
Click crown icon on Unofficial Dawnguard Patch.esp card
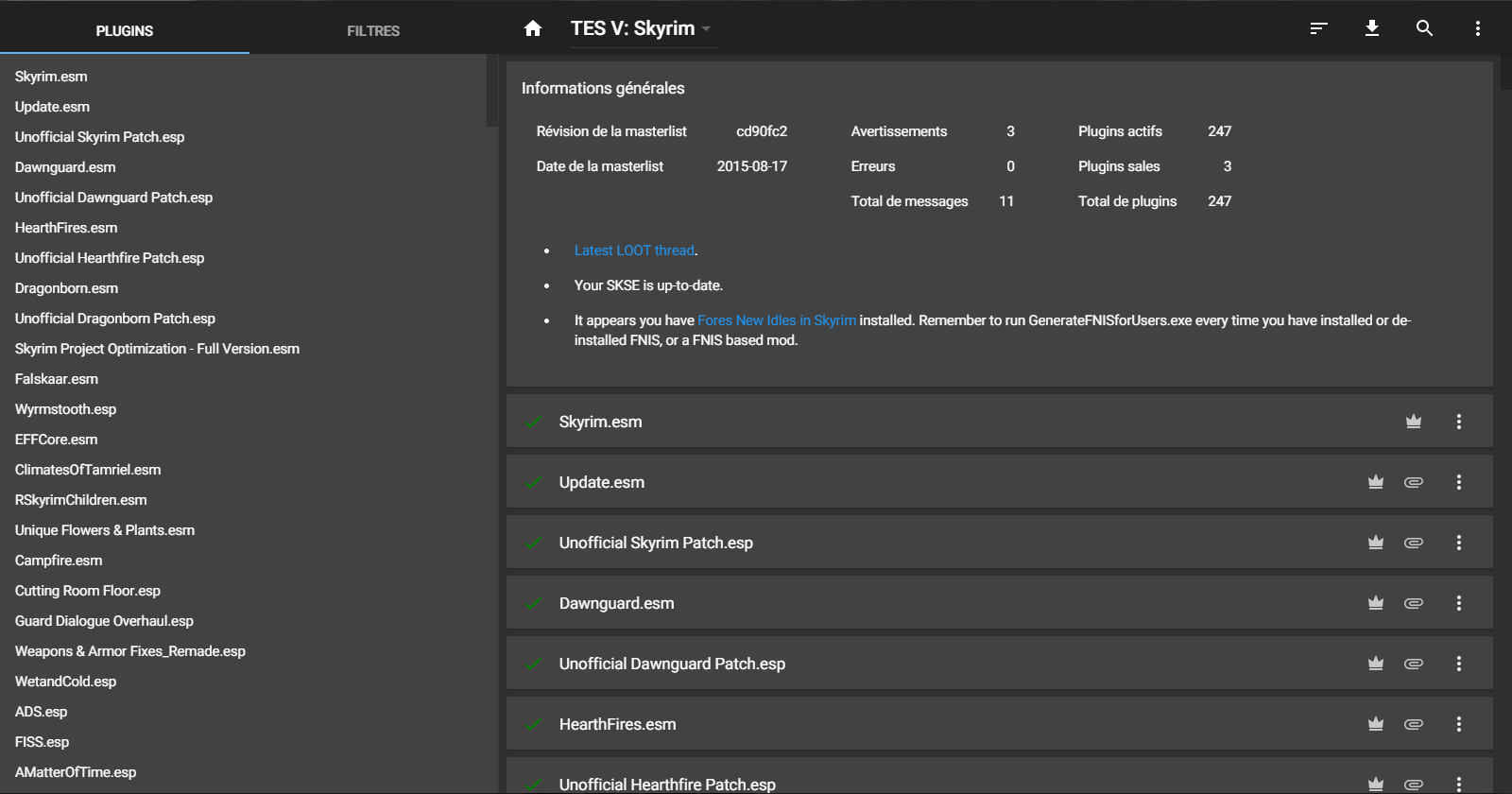click(1376, 664)
